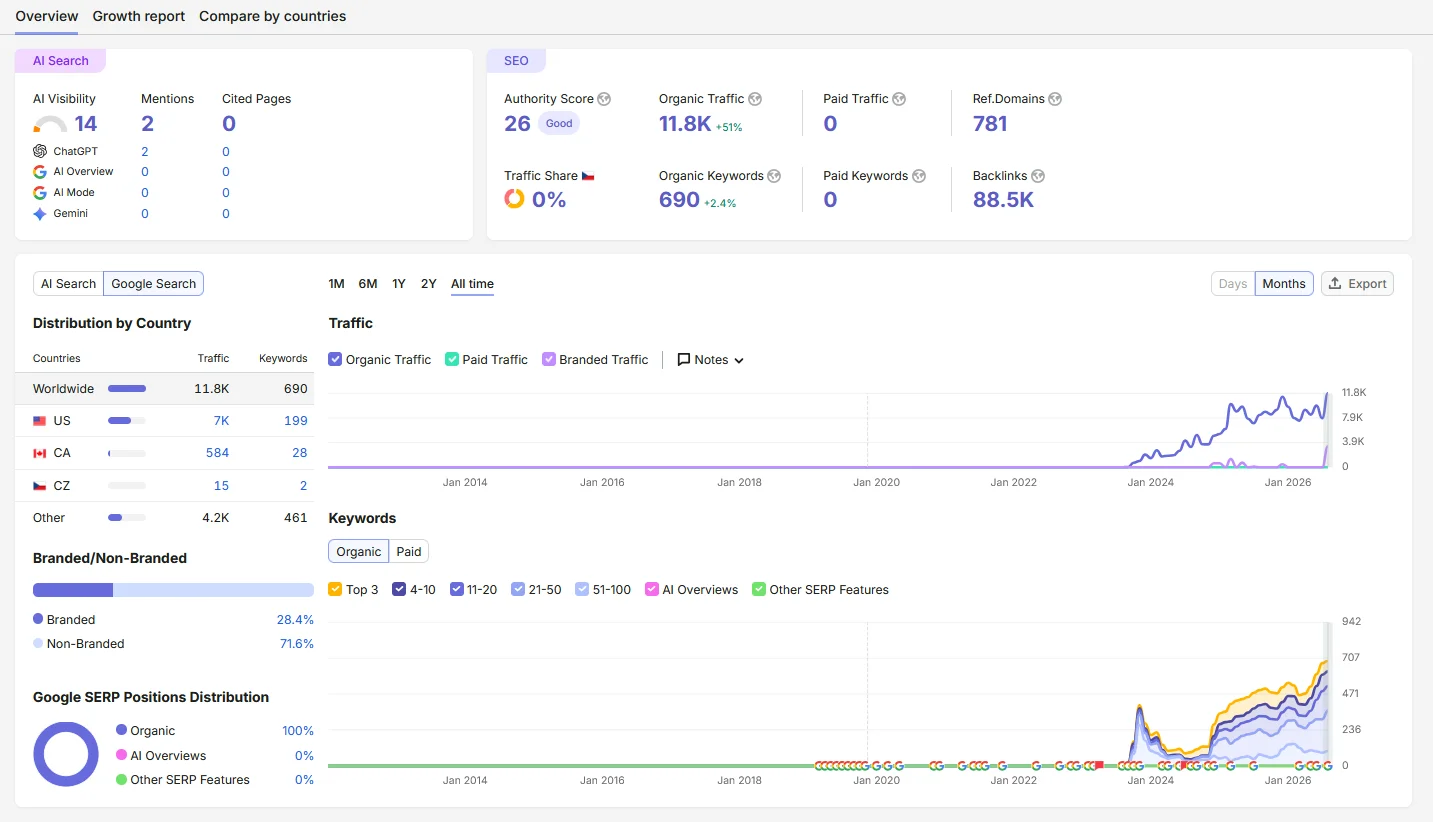Switch to the AI Search view button
1433x822 pixels.
click(x=68, y=284)
